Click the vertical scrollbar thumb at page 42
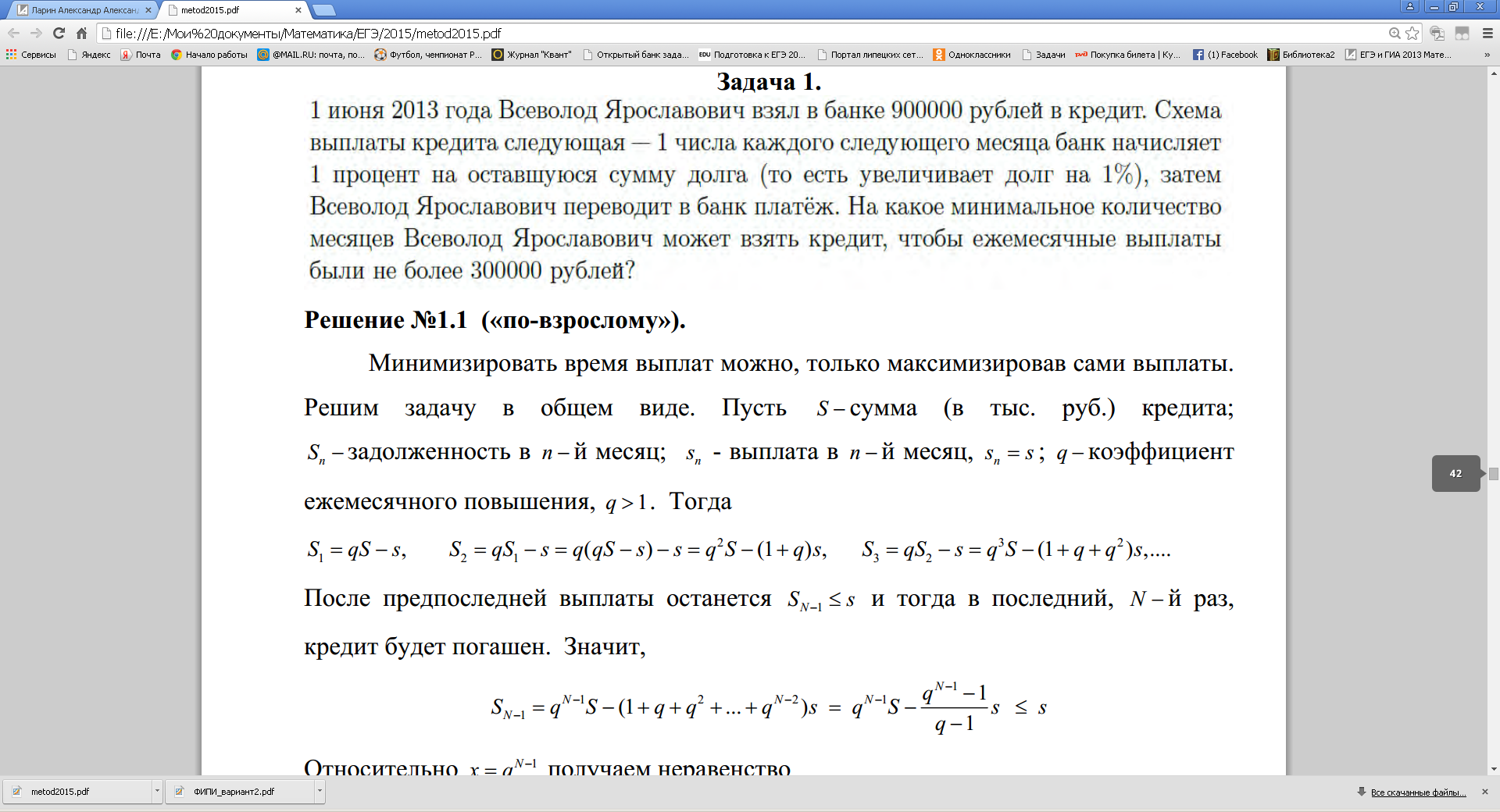Image resolution: width=1500 pixels, height=812 pixels. tap(1493, 473)
